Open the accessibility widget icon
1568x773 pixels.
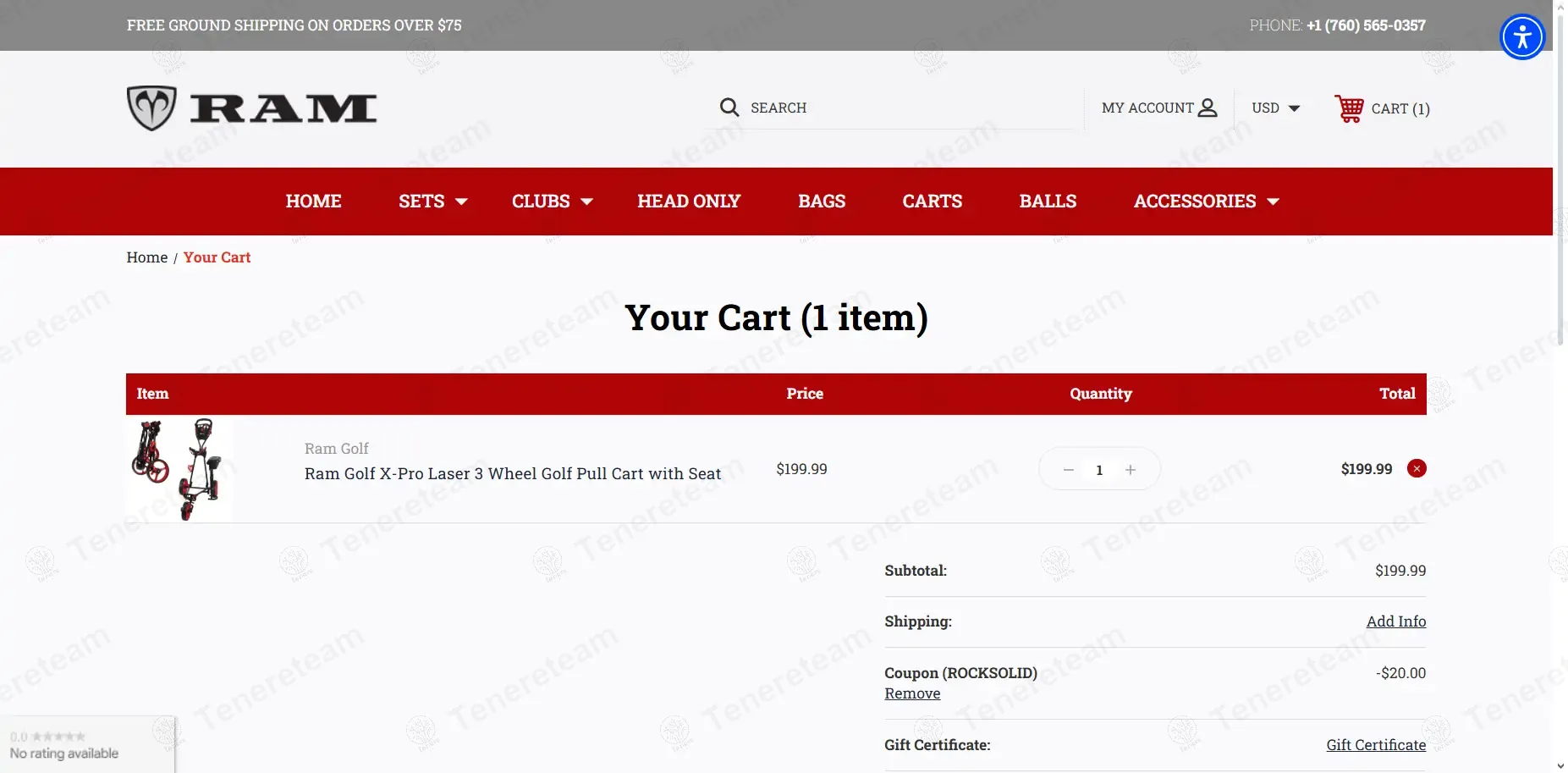tap(1522, 37)
